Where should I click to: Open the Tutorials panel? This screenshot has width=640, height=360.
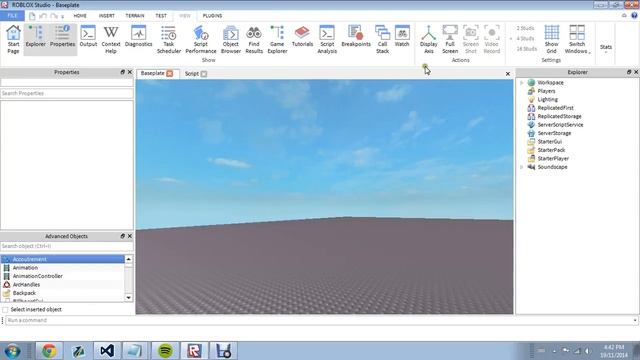(x=302, y=36)
